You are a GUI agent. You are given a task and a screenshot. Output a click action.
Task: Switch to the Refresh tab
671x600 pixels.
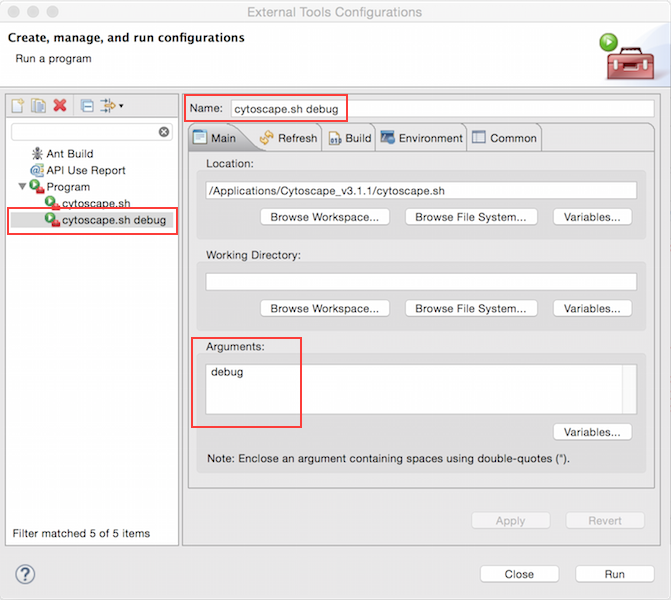pyautogui.click(x=288, y=138)
